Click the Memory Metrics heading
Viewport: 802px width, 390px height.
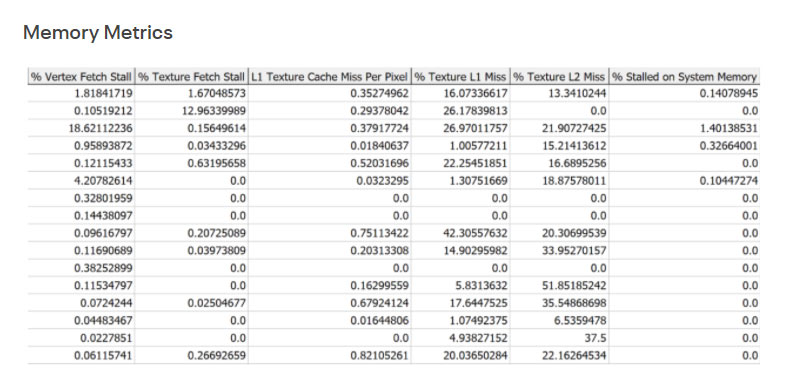pyautogui.click(x=98, y=33)
